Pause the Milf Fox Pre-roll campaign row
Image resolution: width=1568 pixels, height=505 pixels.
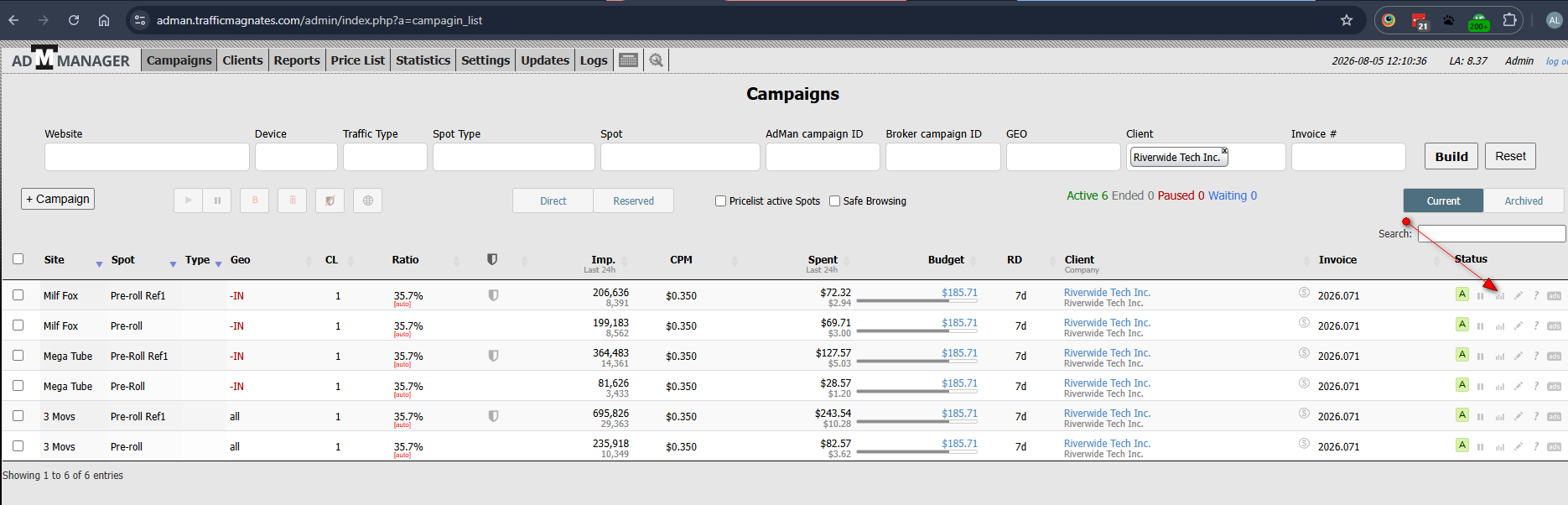pos(1481,326)
